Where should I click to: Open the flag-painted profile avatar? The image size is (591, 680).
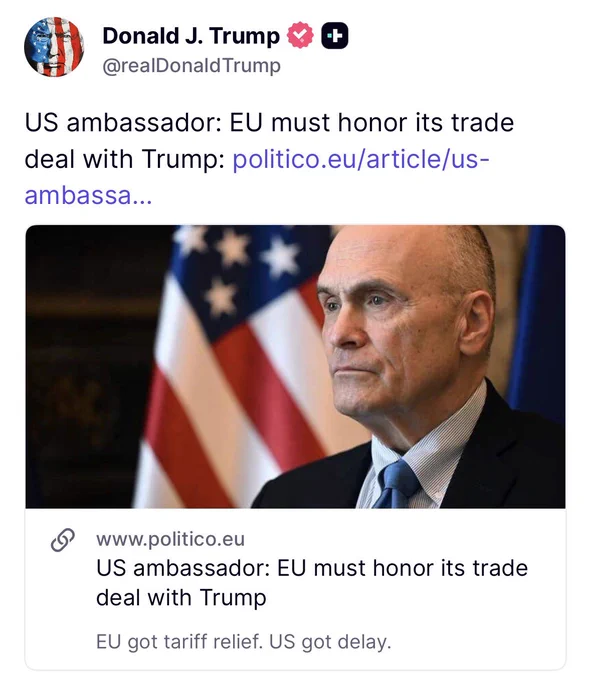[x=54, y=47]
